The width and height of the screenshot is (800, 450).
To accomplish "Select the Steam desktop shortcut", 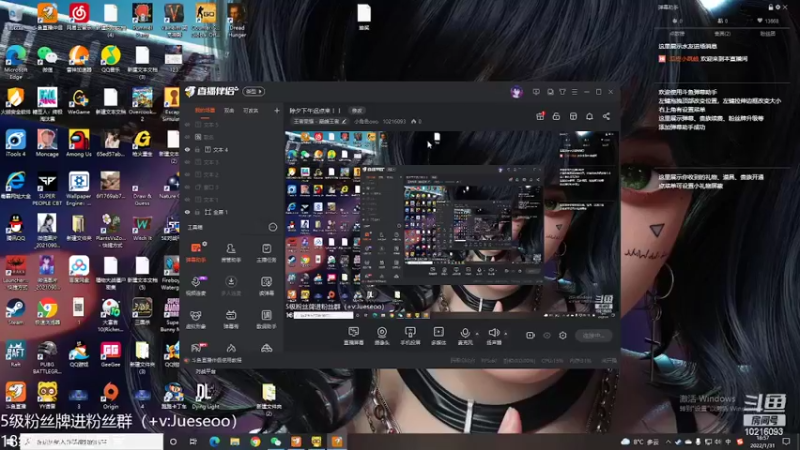I will (15, 312).
